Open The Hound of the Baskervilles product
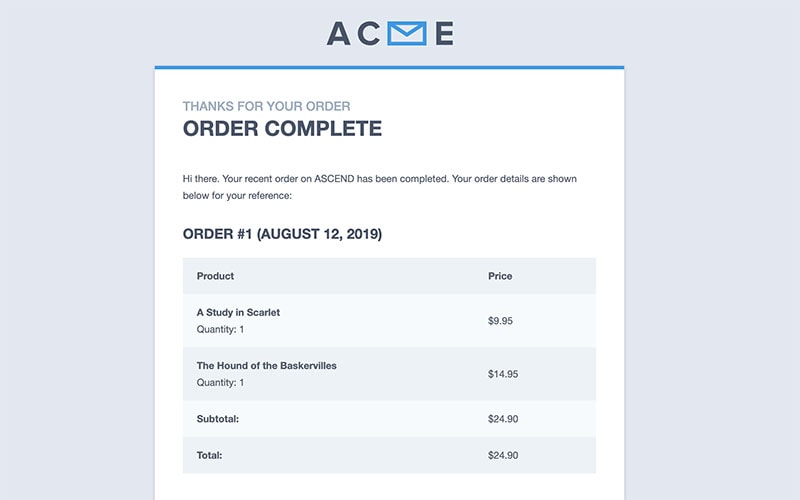Viewport: 800px width, 500px height. pyautogui.click(x=266, y=366)
